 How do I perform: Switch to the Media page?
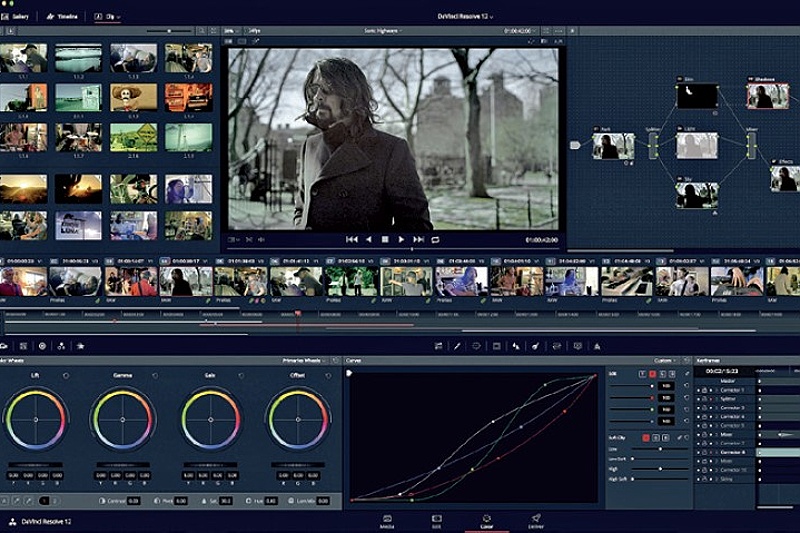click(387, 521)
